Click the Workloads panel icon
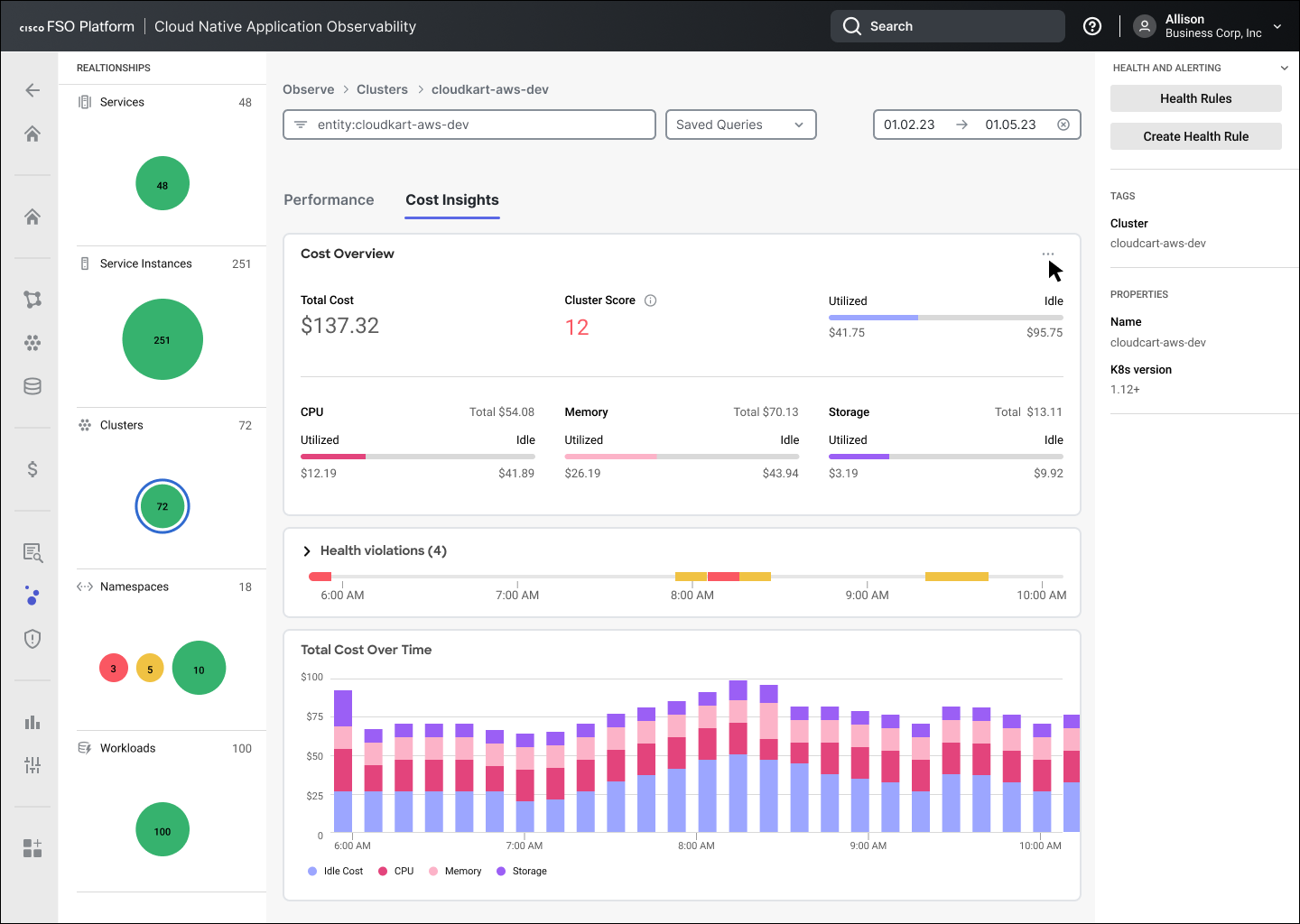The image size is (1300, 924). [x=85, y=748]
